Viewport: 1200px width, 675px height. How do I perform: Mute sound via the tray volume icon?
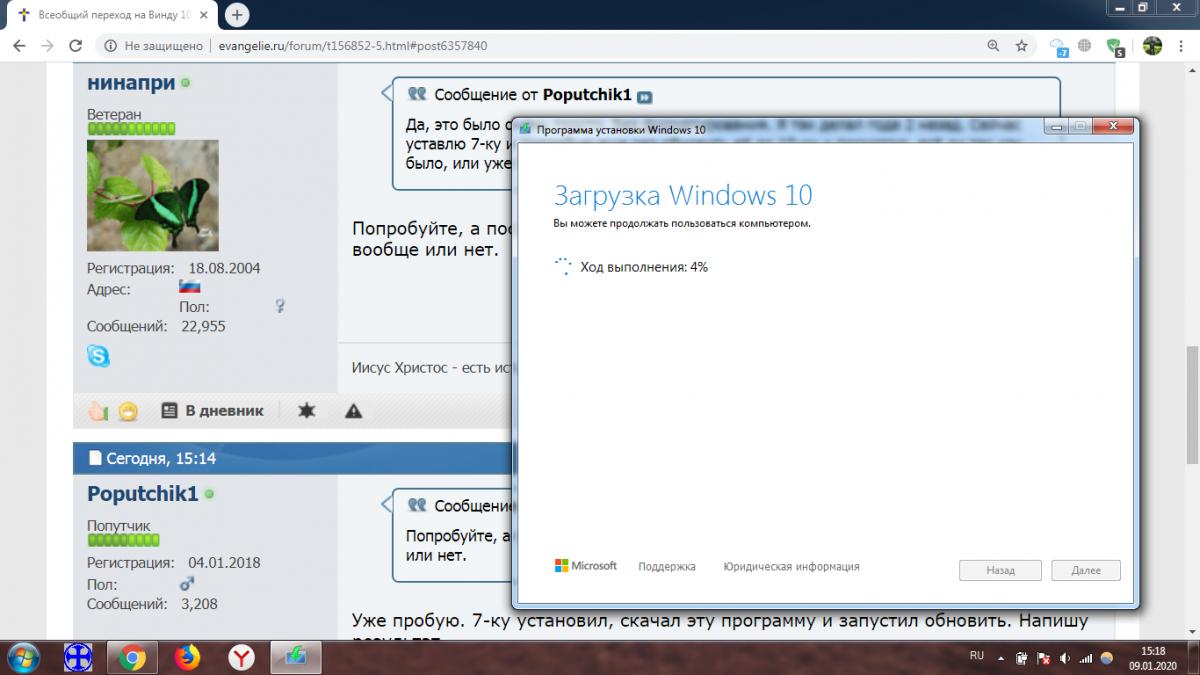[1063, 658]
